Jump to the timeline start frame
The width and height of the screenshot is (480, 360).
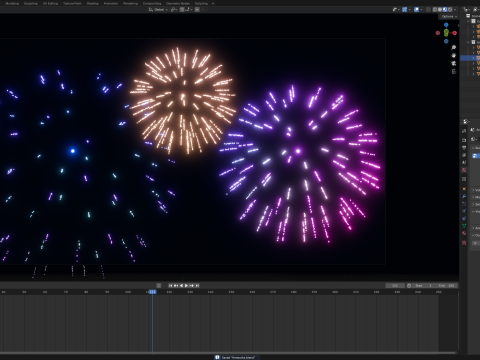[x=171, y=286]
